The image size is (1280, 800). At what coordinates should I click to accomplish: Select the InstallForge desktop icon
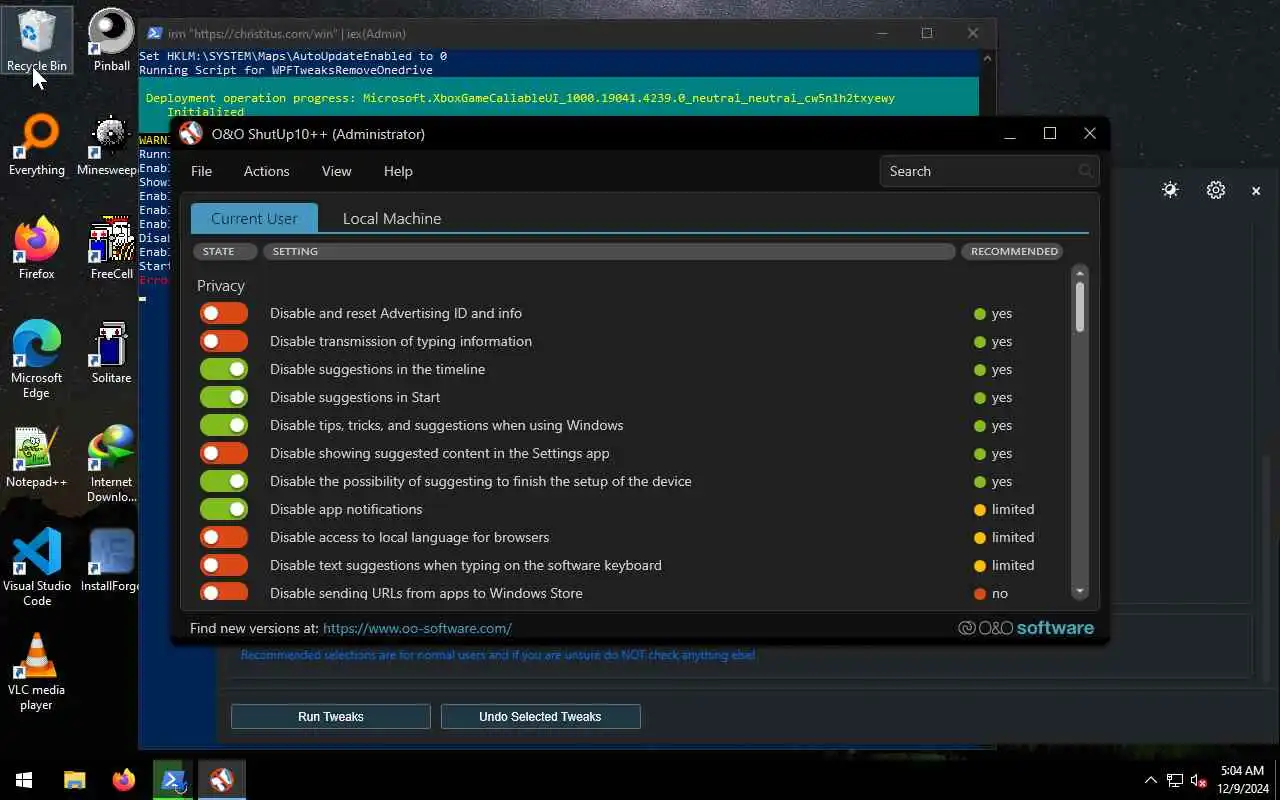[x=111, y=561]
